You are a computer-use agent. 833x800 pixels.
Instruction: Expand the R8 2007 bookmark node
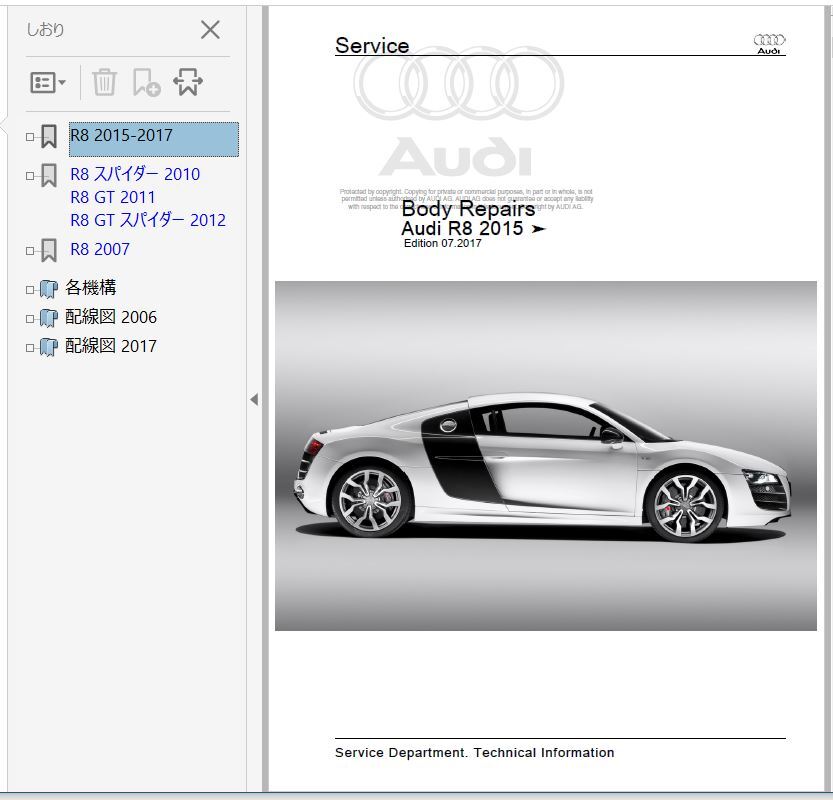point(30,251)
